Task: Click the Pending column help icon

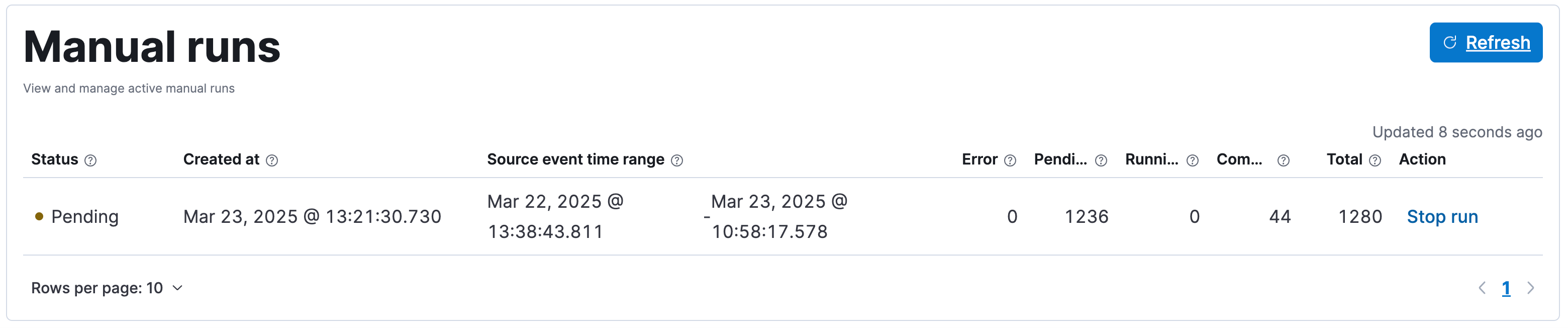Action: coord(1101,160)
